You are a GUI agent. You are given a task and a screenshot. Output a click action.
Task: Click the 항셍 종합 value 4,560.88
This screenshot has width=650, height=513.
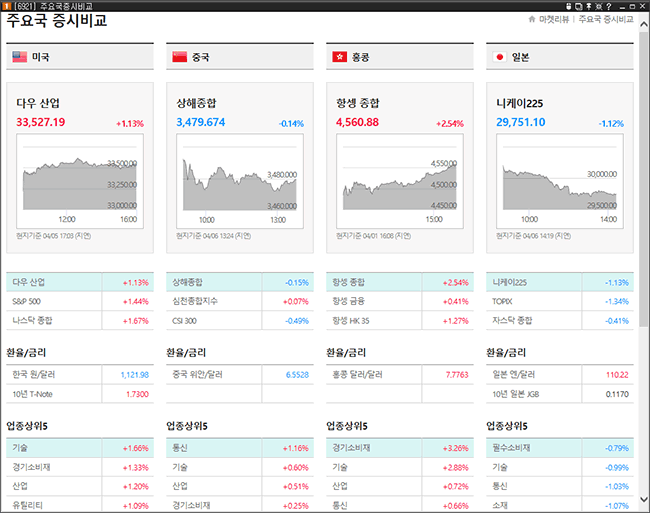pyautogui.click(x=357, y=122)
